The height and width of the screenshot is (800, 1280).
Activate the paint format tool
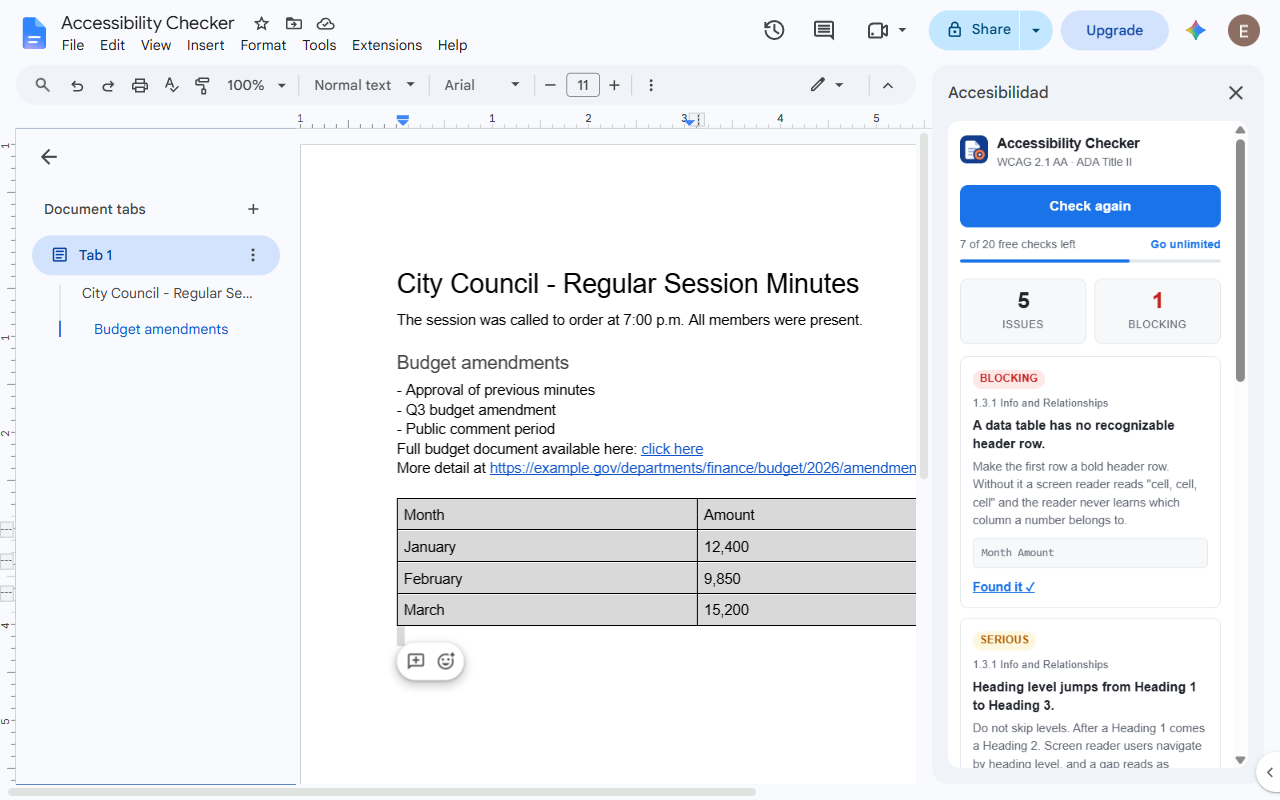pos(203,85)
